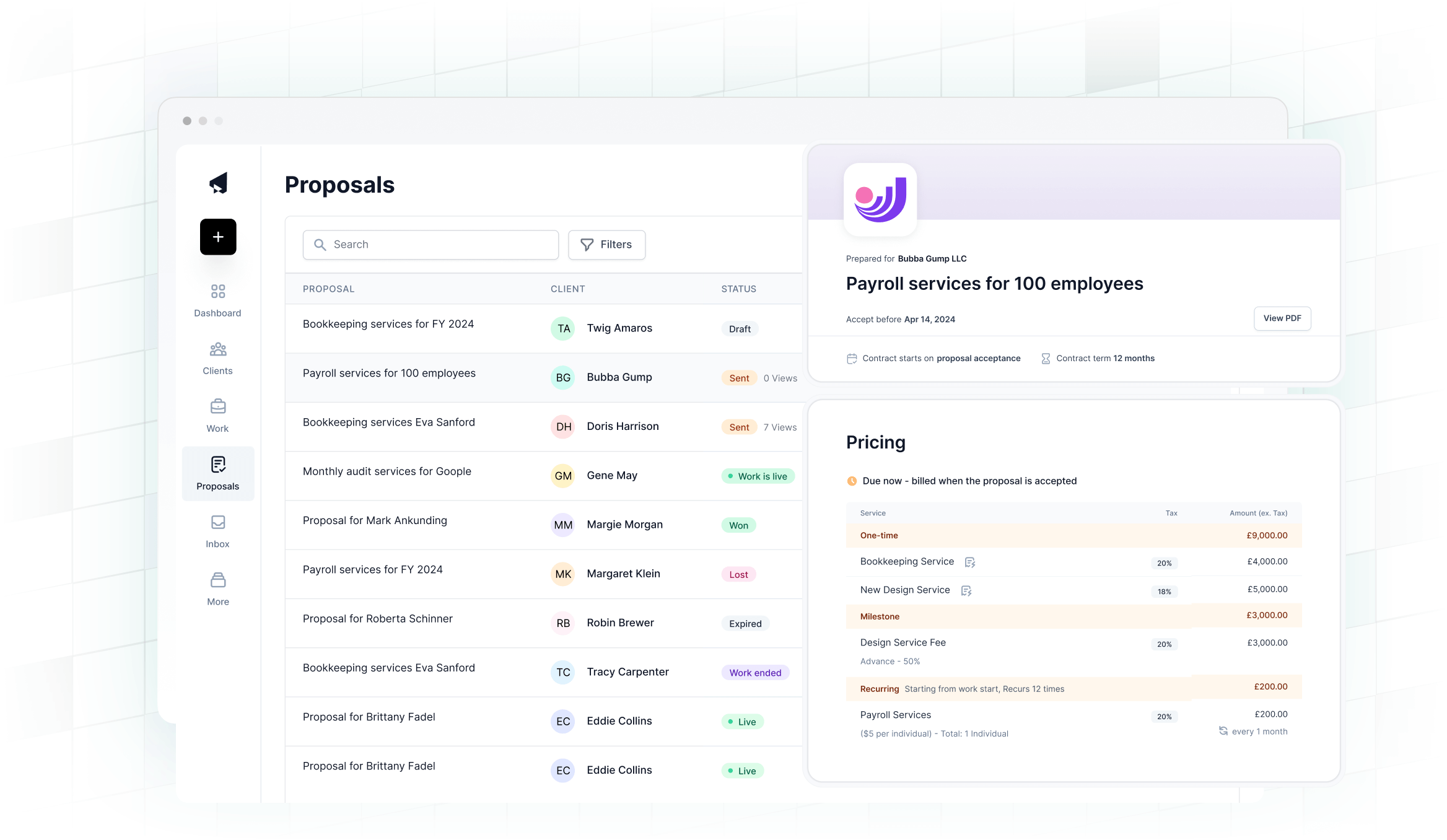Click the TA avatar for Twig Amaros
This screenshot has width=1447, height=840.
[563, 328]
